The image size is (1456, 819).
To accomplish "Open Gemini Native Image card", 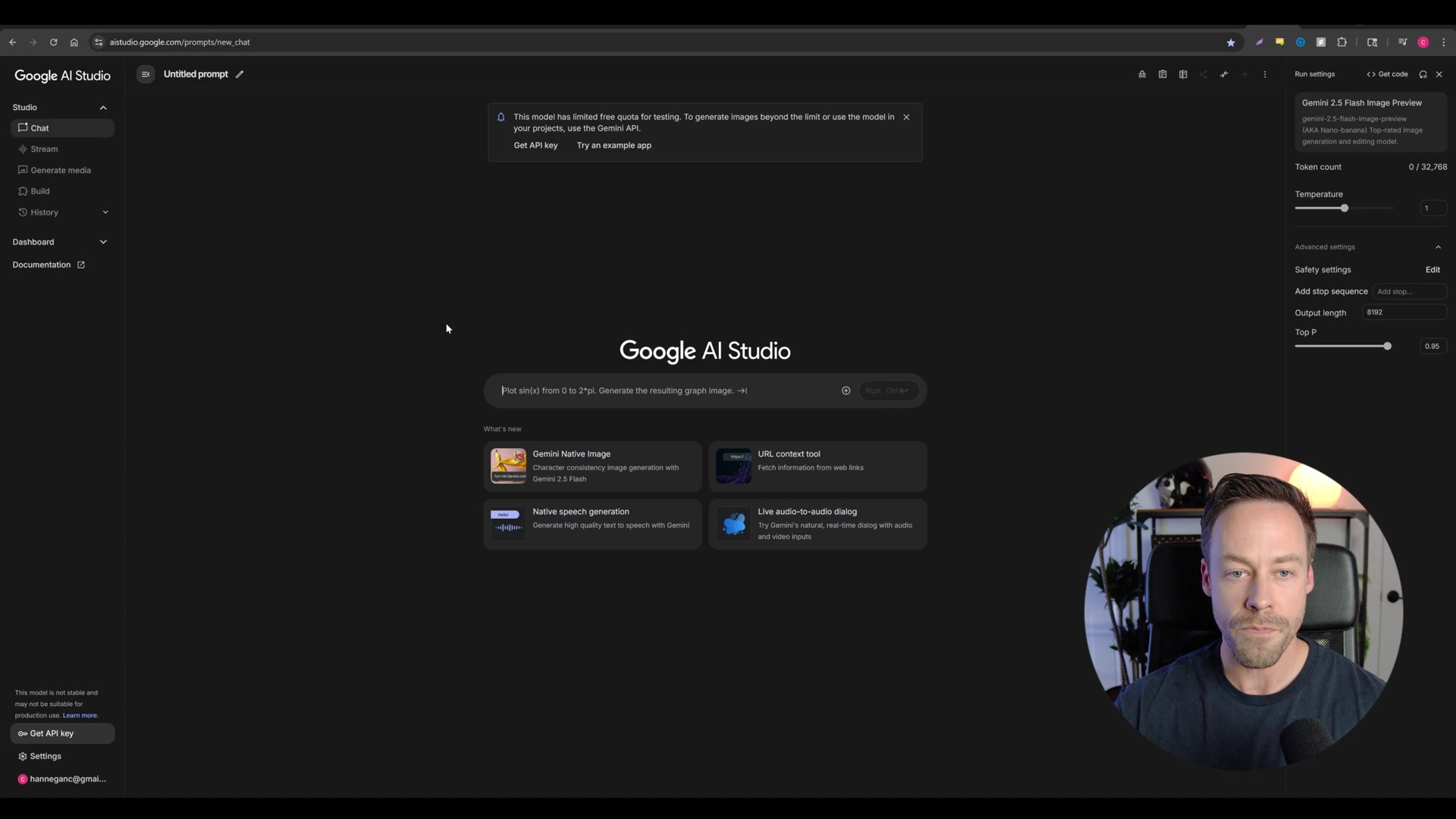I will (x=592, y=466).
